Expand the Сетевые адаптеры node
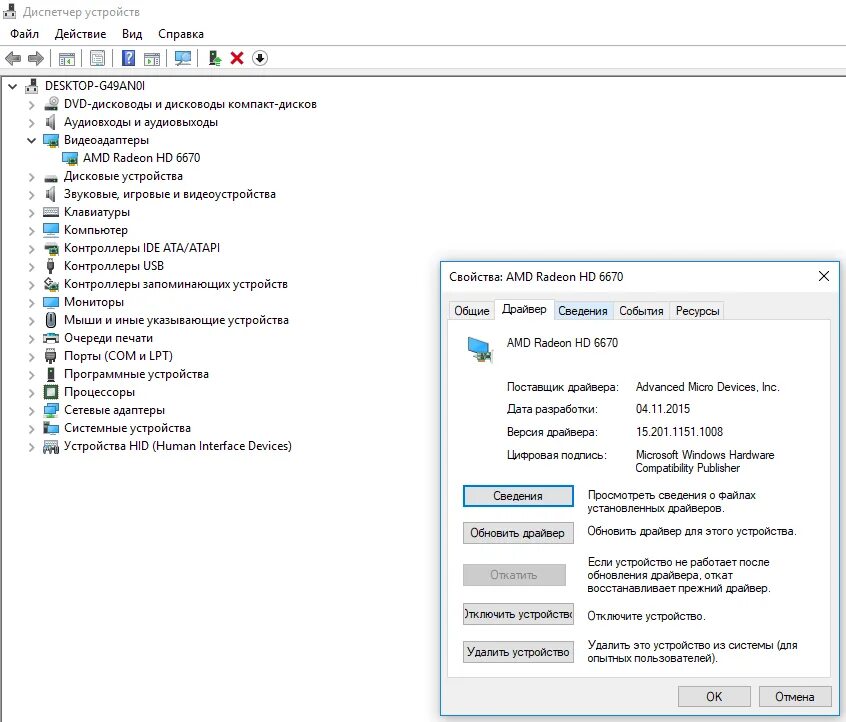 point(31,411)
